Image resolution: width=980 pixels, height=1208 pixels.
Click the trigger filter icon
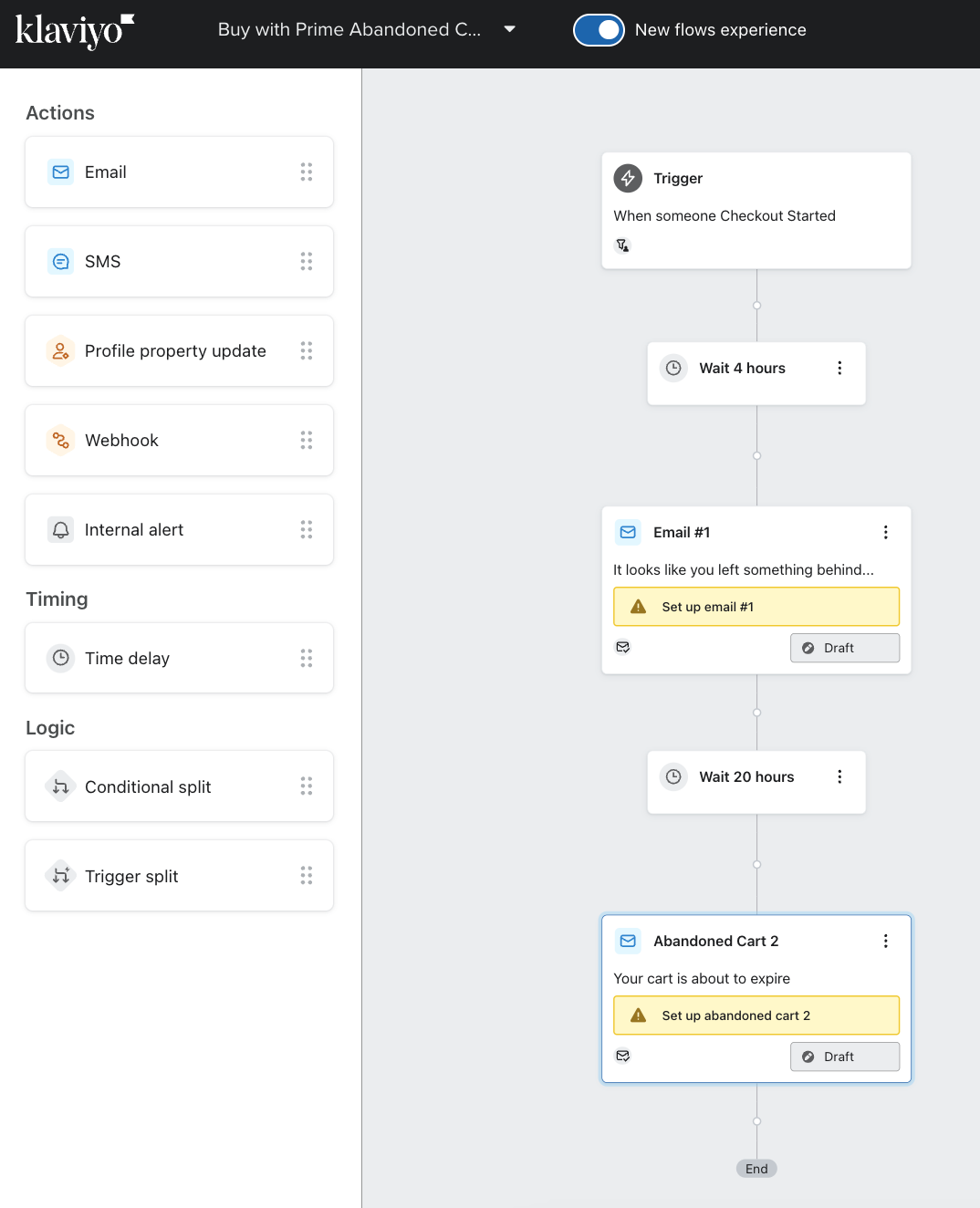pos(623,245)
